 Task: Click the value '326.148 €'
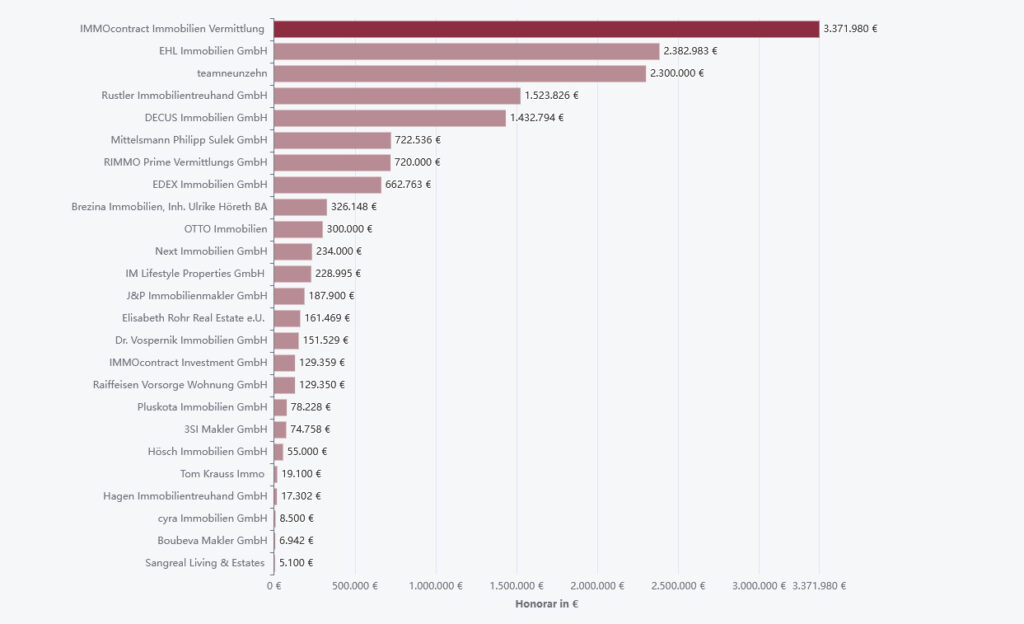click(x=353, y=207)
